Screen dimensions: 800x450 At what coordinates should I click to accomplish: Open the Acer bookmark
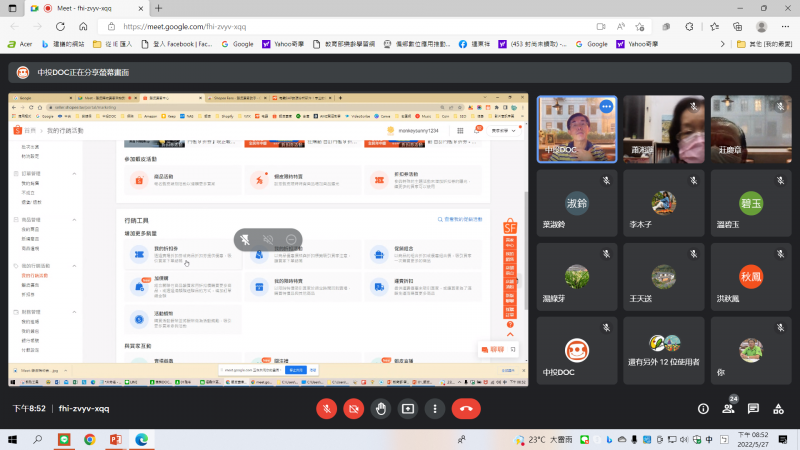point(20,44)
